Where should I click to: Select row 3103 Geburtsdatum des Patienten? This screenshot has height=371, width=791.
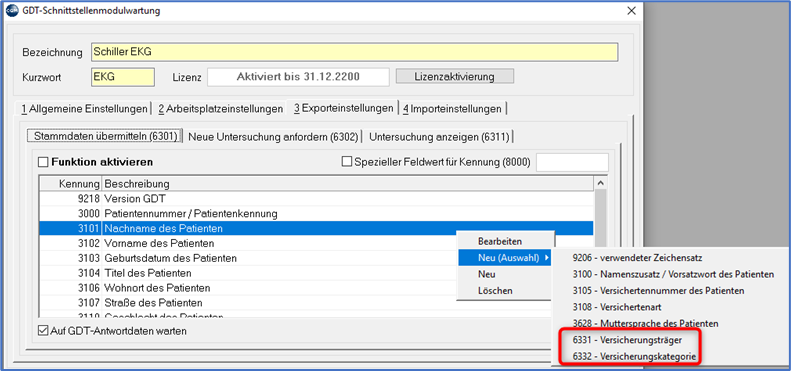point(316,258)
